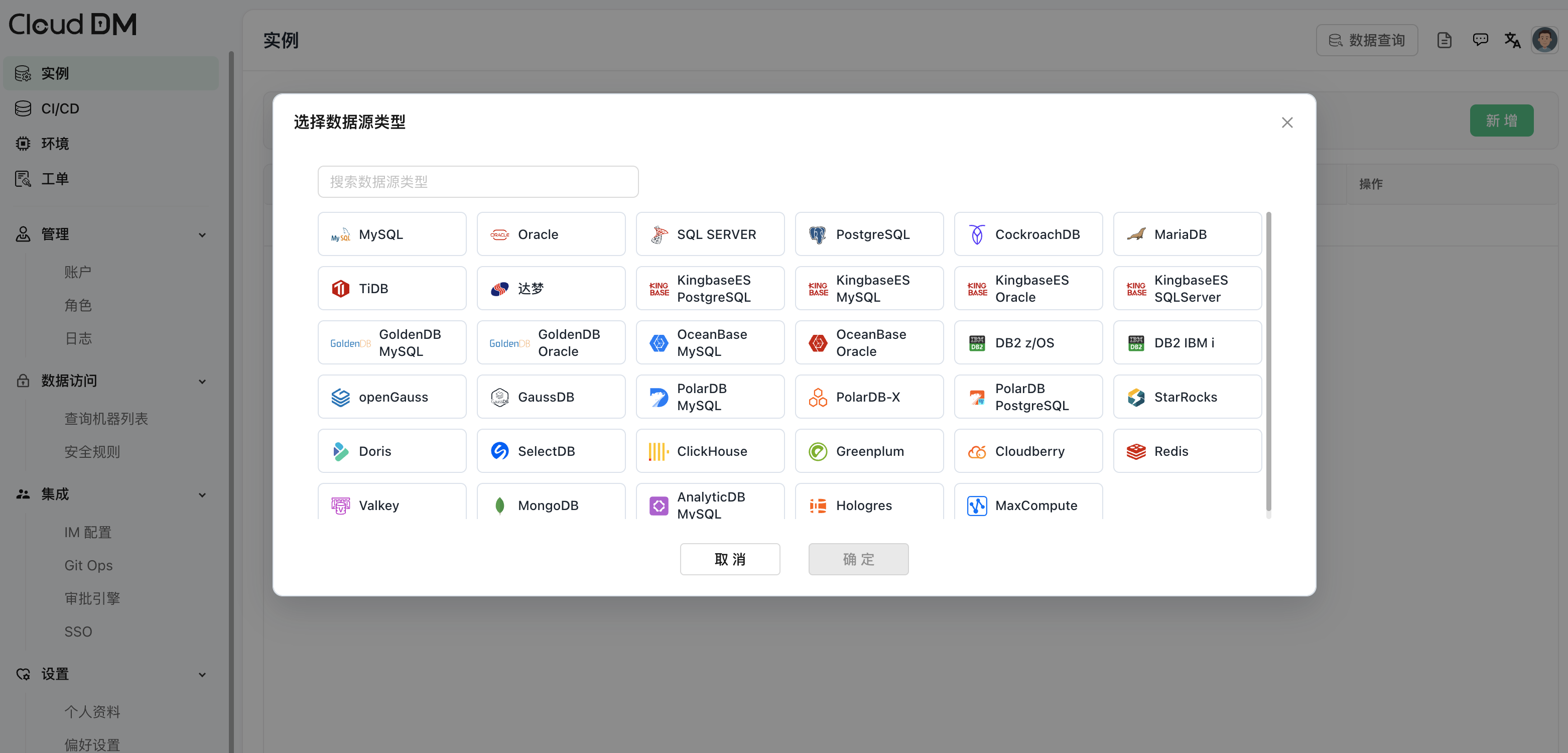Image resolution: width=1568 pixels, height=753 pixels.
Task: Click the 确定 button
Action: 858,559
